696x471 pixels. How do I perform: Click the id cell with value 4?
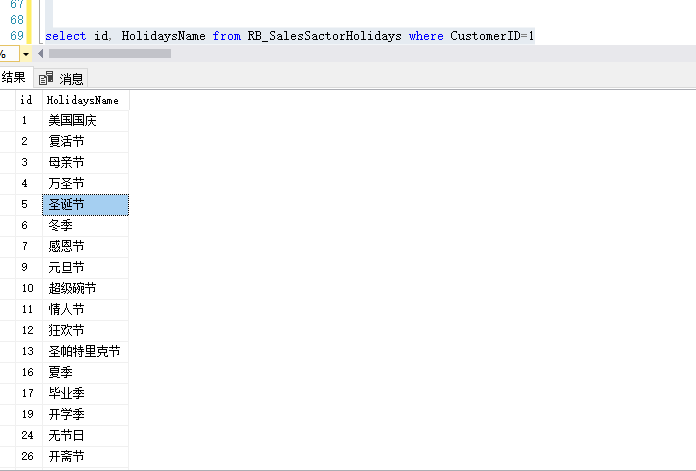[x=29, y=183]
